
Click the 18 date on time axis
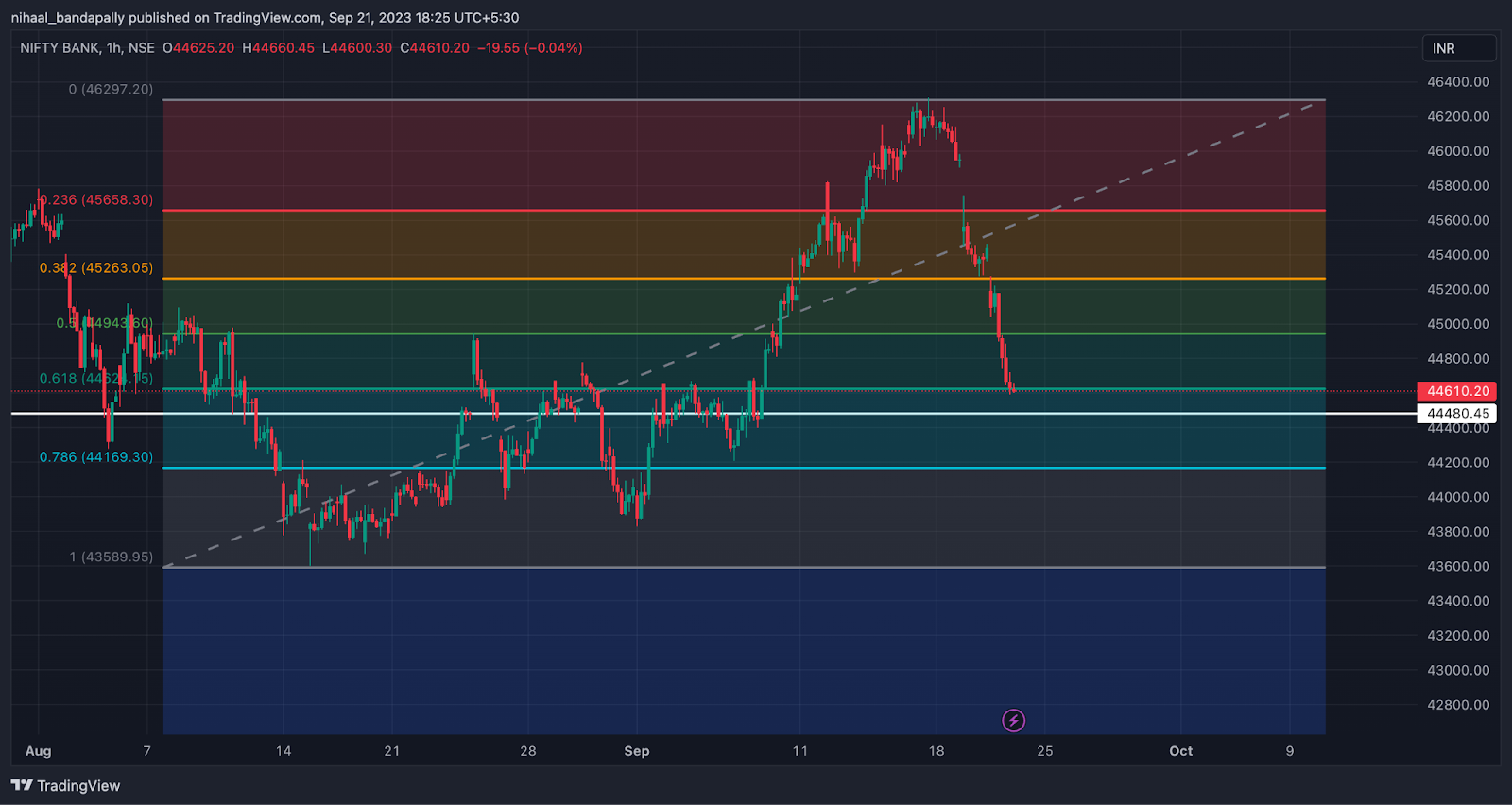pyautogui.click(x=936, y=751)
